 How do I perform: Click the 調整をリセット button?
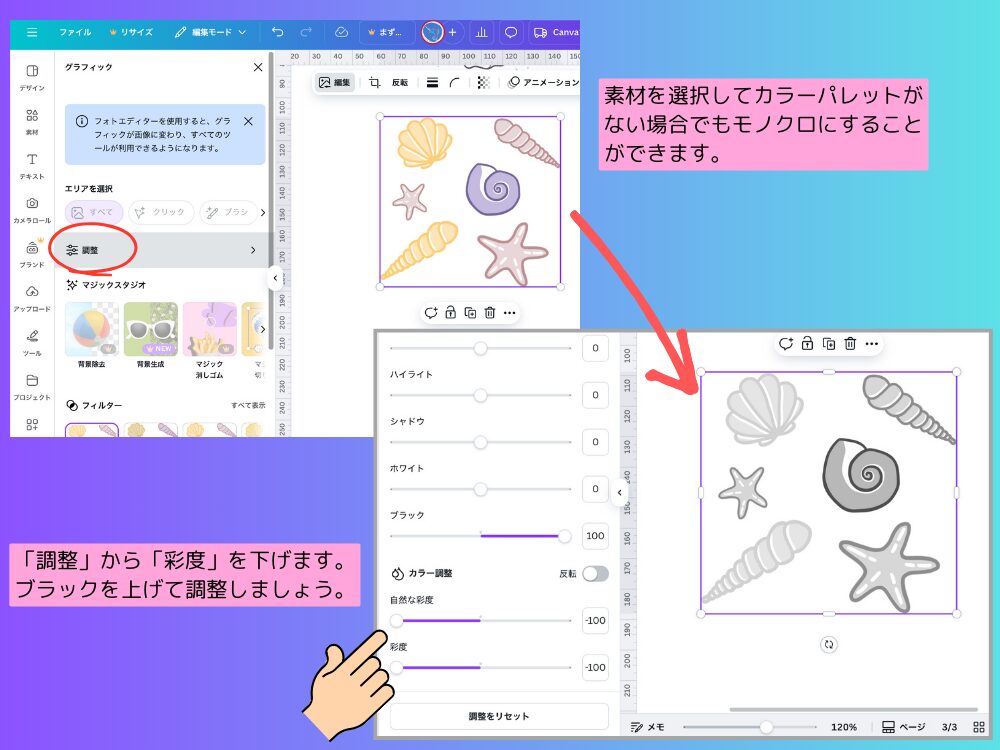point(498,715)
